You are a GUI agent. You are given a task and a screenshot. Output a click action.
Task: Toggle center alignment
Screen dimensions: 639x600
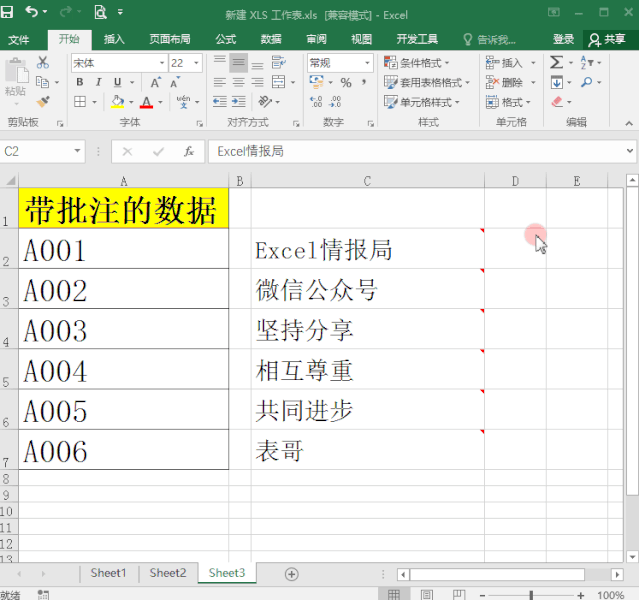[238, 82]
